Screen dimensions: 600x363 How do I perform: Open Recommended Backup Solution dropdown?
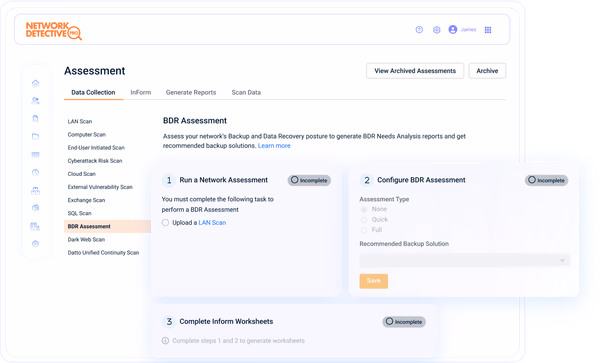point(465,260)
